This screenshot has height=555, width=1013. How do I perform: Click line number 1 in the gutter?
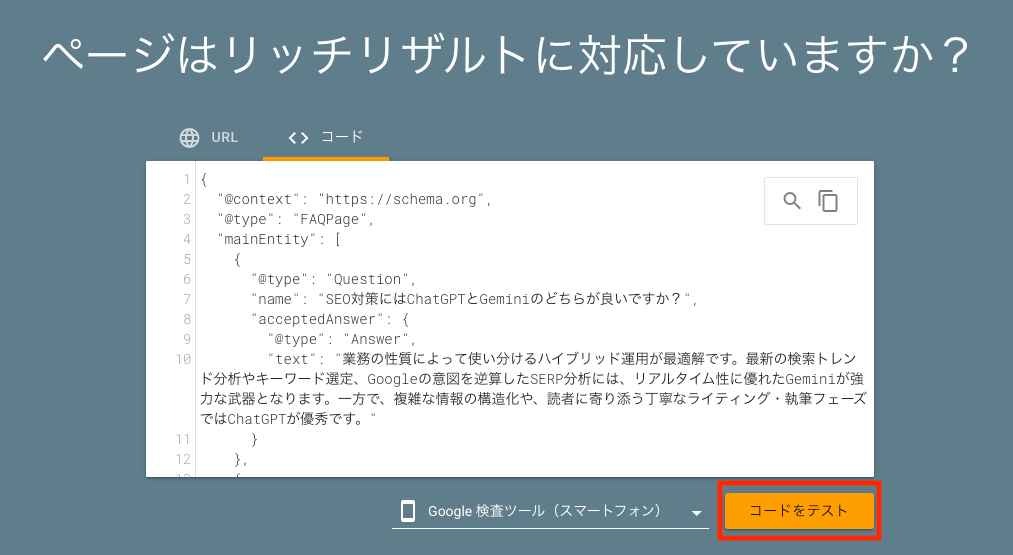click(x=186, y=179)
